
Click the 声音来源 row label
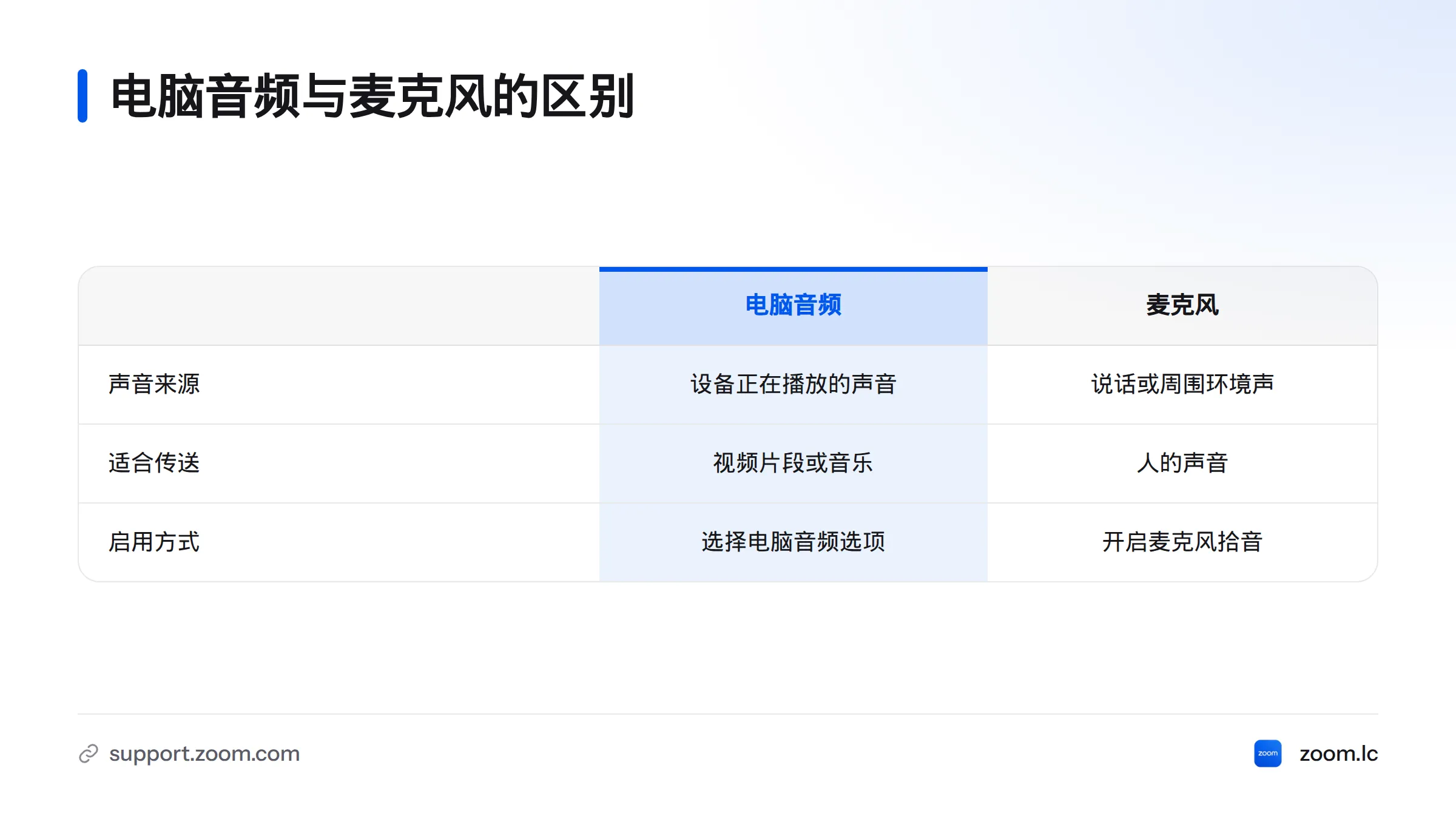click(154, 384)
